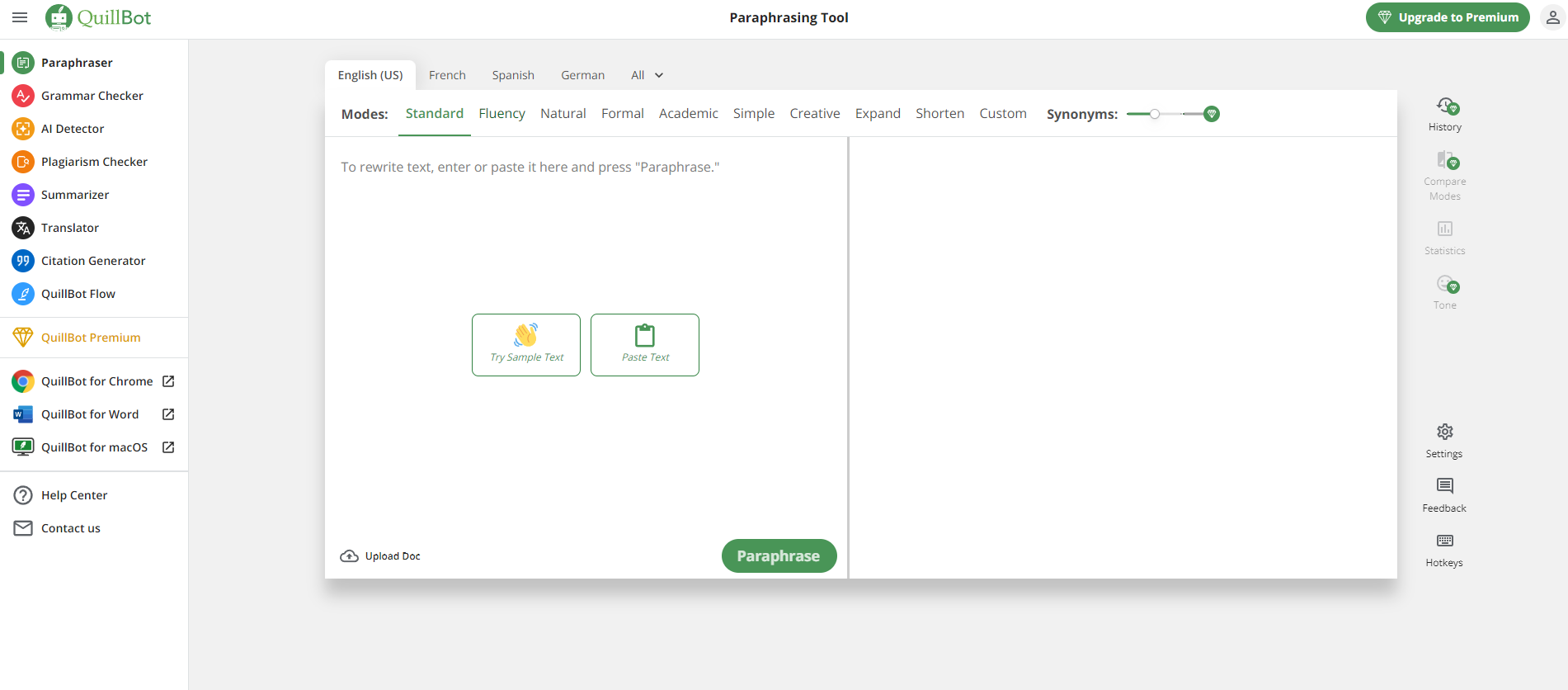Click the Synonyms slider handle
1568x690 pixels.
(x=1155, y=114)
